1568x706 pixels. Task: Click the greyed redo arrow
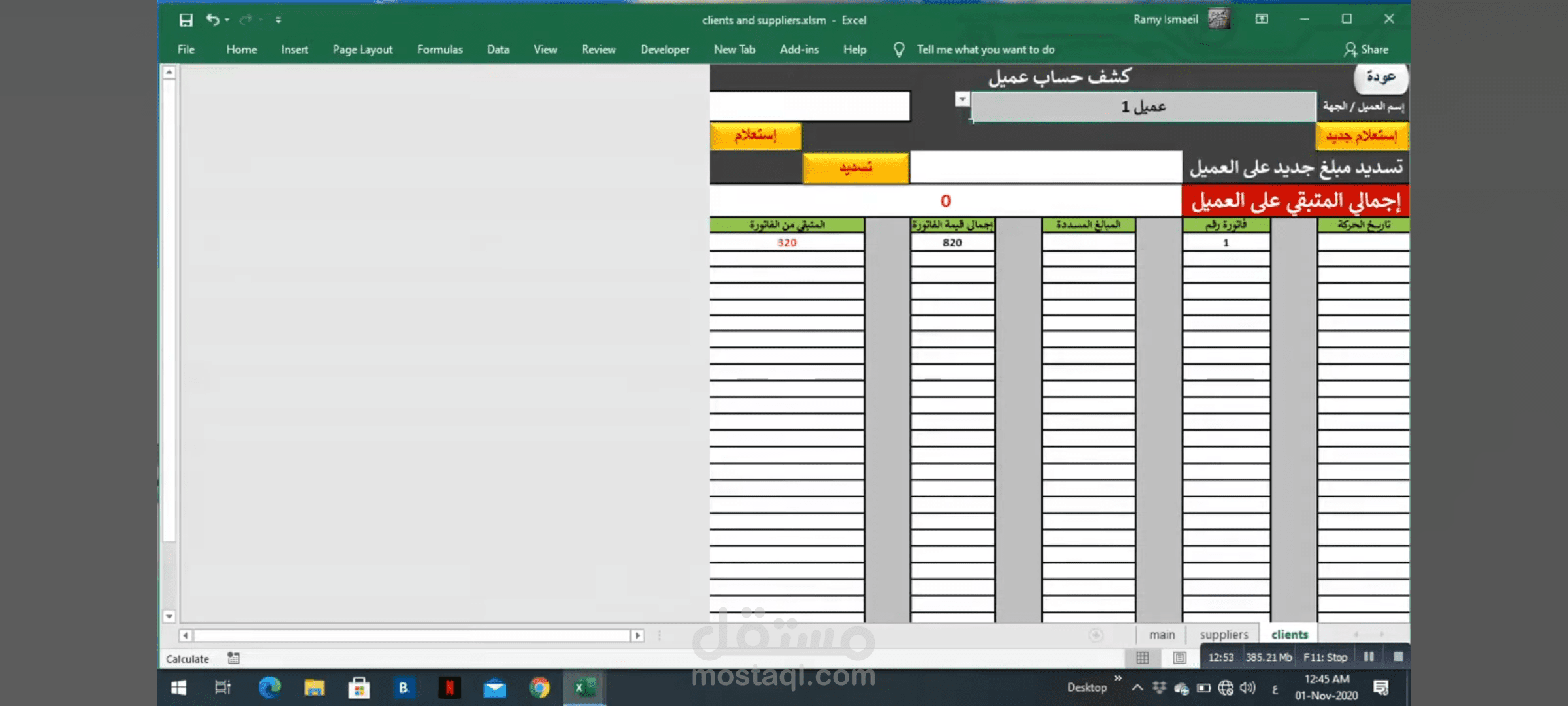(x=245, y=20)
